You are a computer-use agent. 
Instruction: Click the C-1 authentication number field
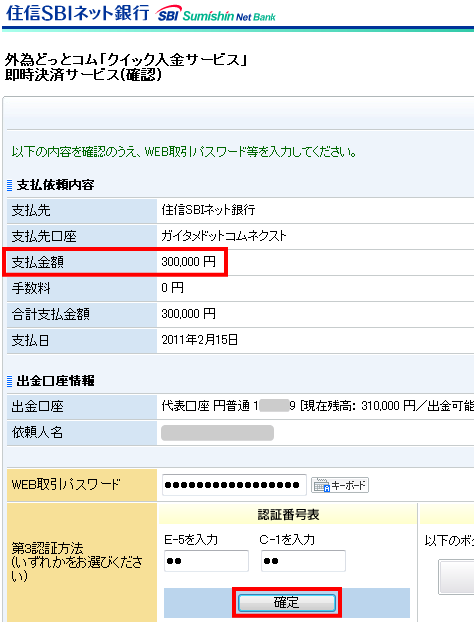click(303, 561)
